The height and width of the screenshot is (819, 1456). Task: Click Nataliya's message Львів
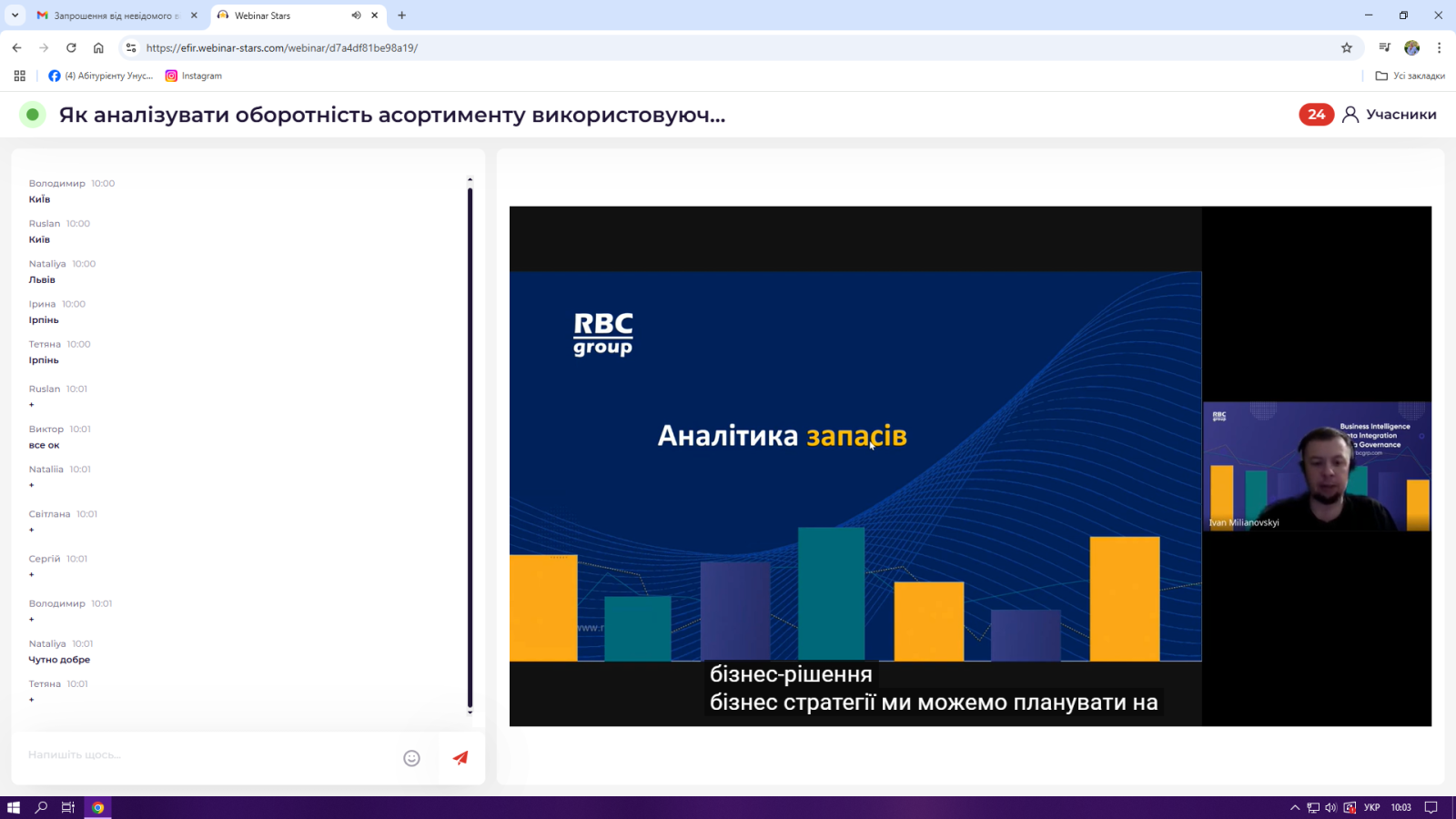point(42,280)
